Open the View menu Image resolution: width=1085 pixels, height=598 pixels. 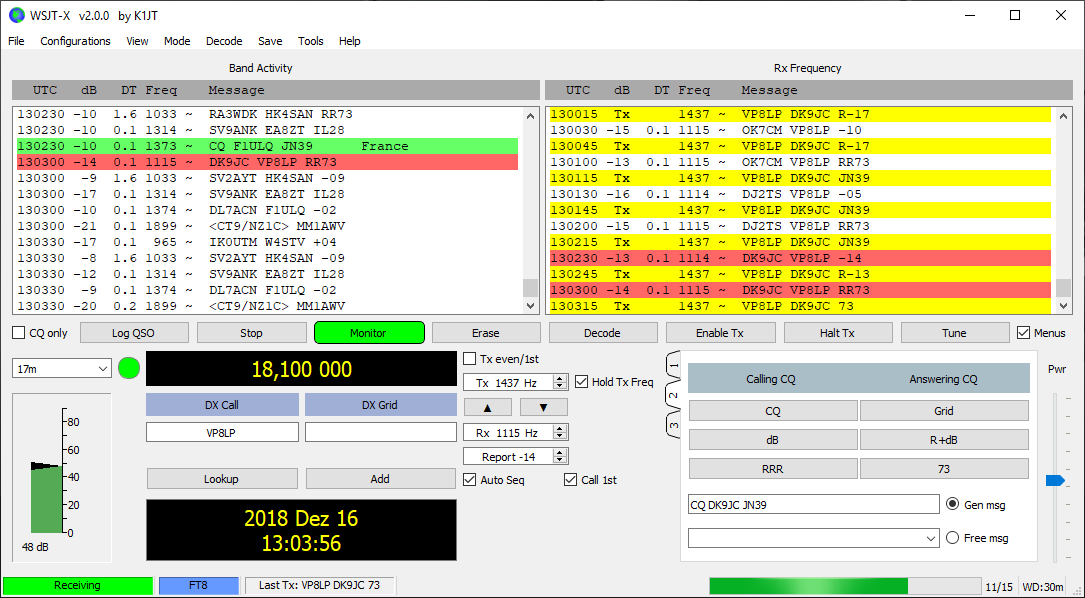[137, 41]
